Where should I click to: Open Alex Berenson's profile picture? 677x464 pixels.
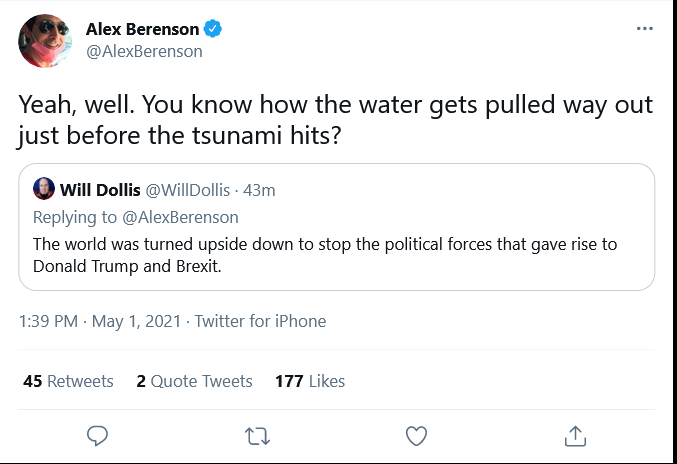click(x=45, y=41)
